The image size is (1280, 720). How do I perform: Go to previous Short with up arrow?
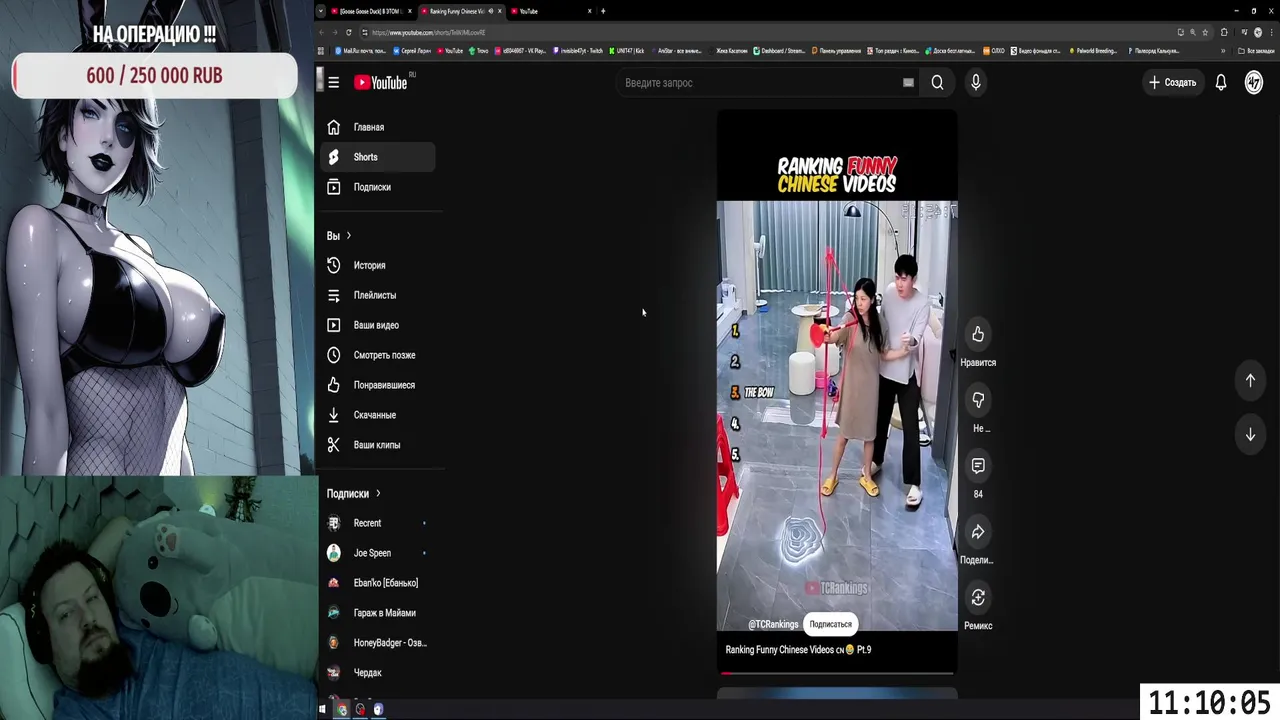tap(1250, 380)
